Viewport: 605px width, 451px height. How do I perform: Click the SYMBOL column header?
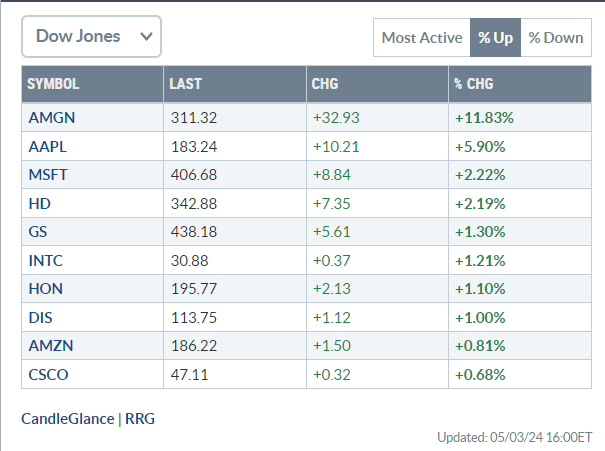(x=53, y=84)
